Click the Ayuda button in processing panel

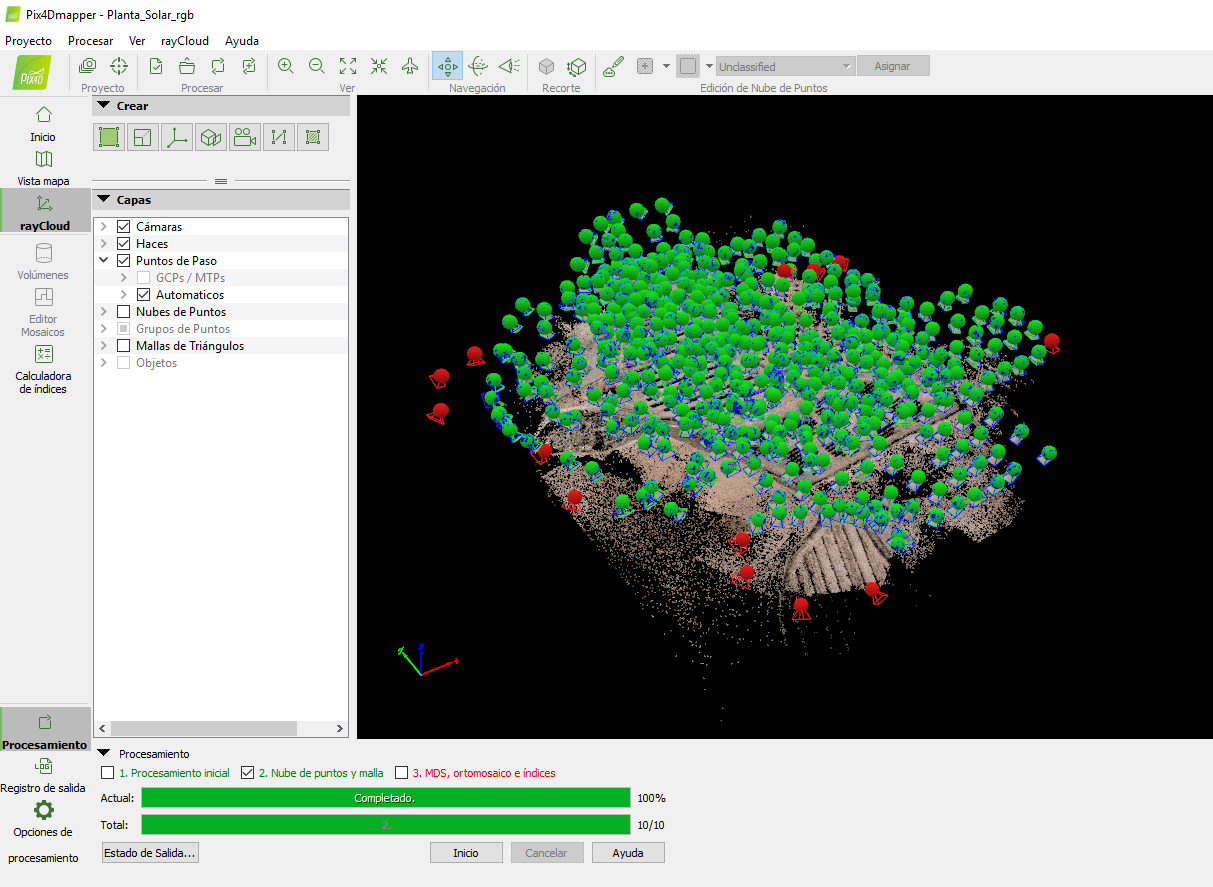(628, 853)
